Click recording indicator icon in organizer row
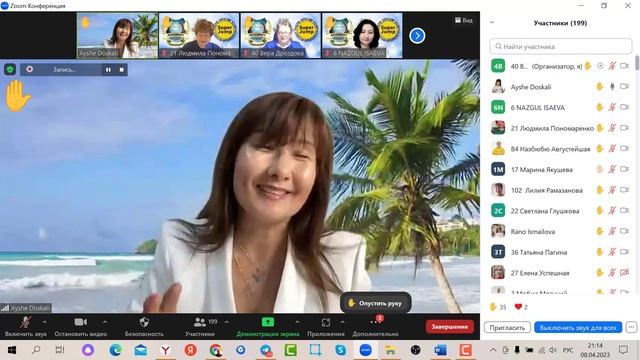Image resolution: width=640 pixels, height=360 pixels. click(x=600, y=66)
